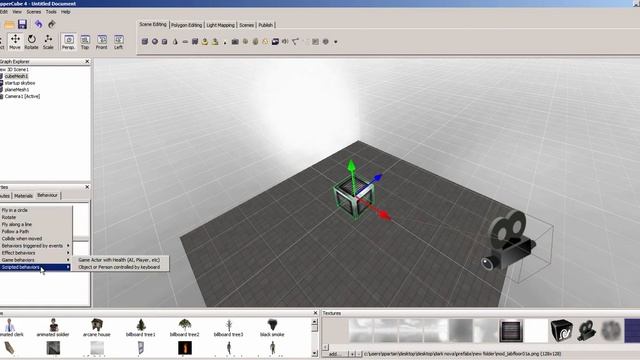640x360 pixels.
Task: Close the prefabs panel
Action: point(315,313)
